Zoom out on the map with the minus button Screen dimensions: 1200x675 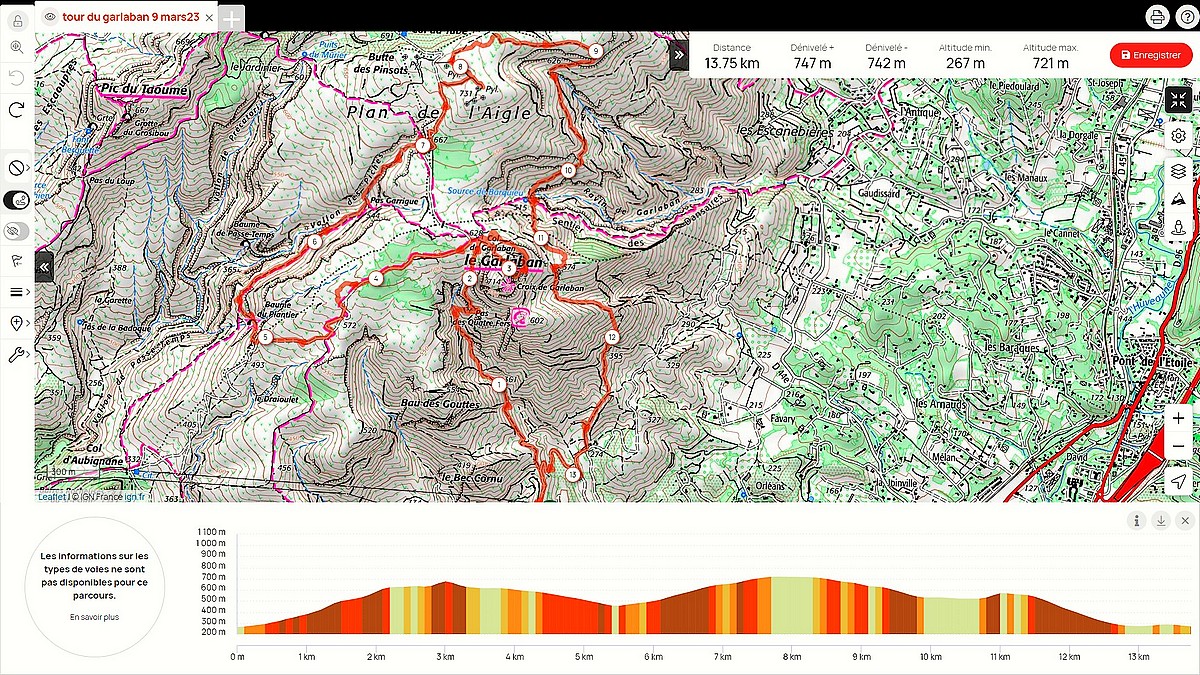[x=1180, y=445]
